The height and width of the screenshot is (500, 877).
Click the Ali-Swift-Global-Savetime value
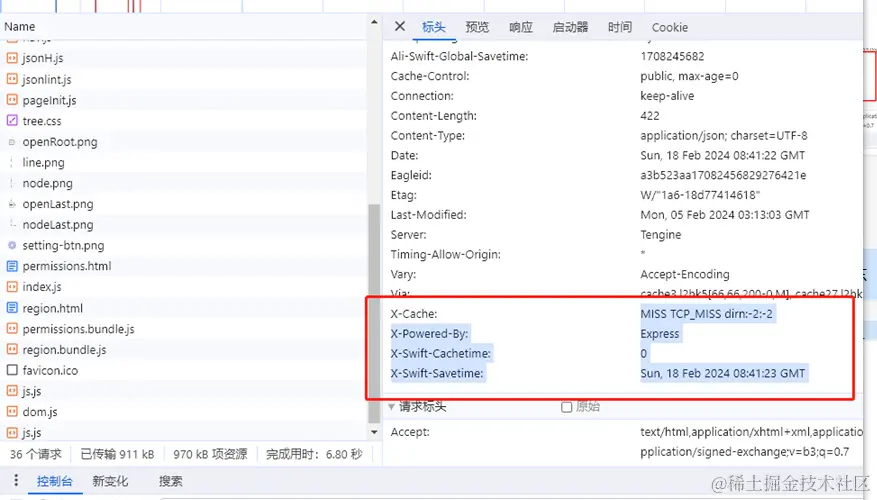(672, 56)
